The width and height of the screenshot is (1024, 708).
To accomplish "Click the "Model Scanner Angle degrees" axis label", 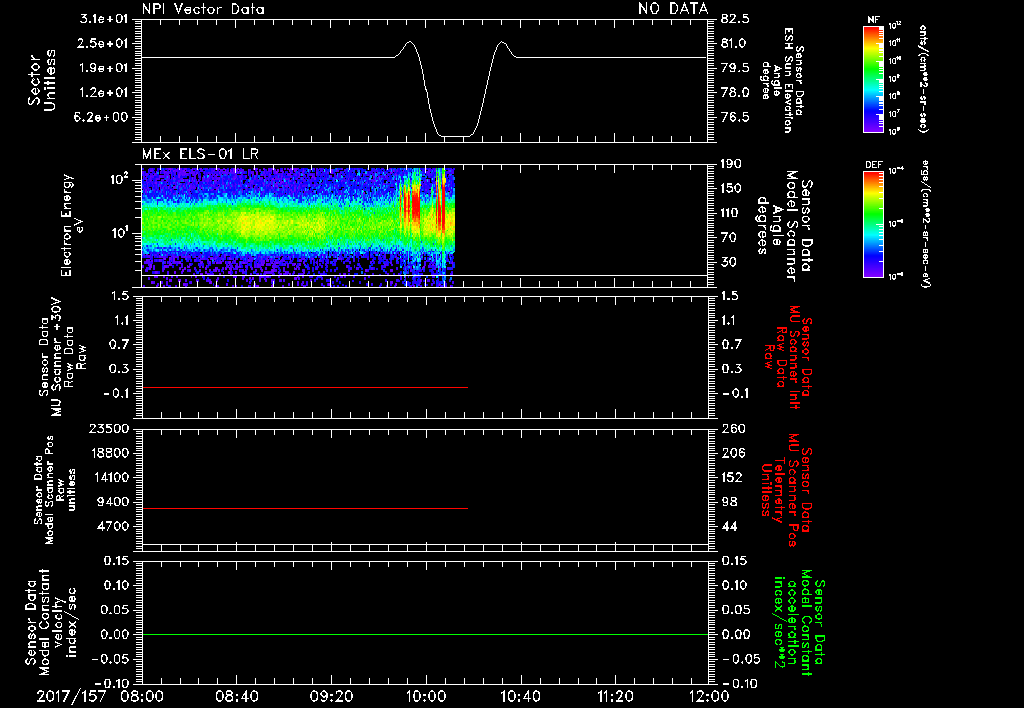I will [784, 226].
